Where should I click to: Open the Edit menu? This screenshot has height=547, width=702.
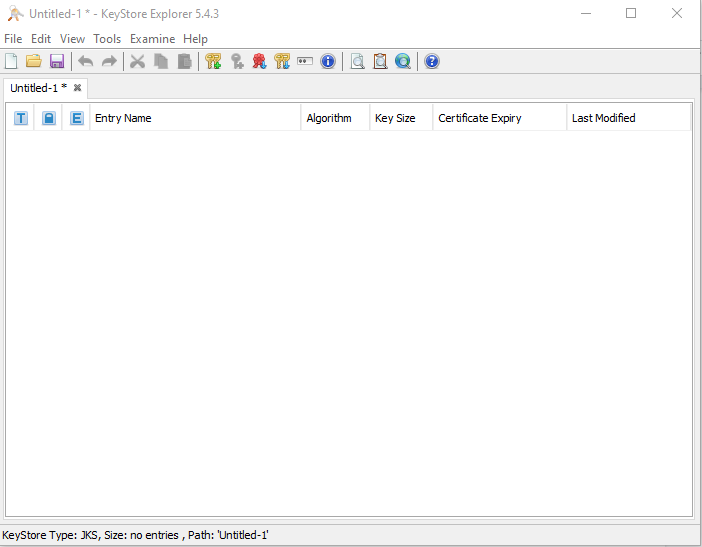[41, 39]
